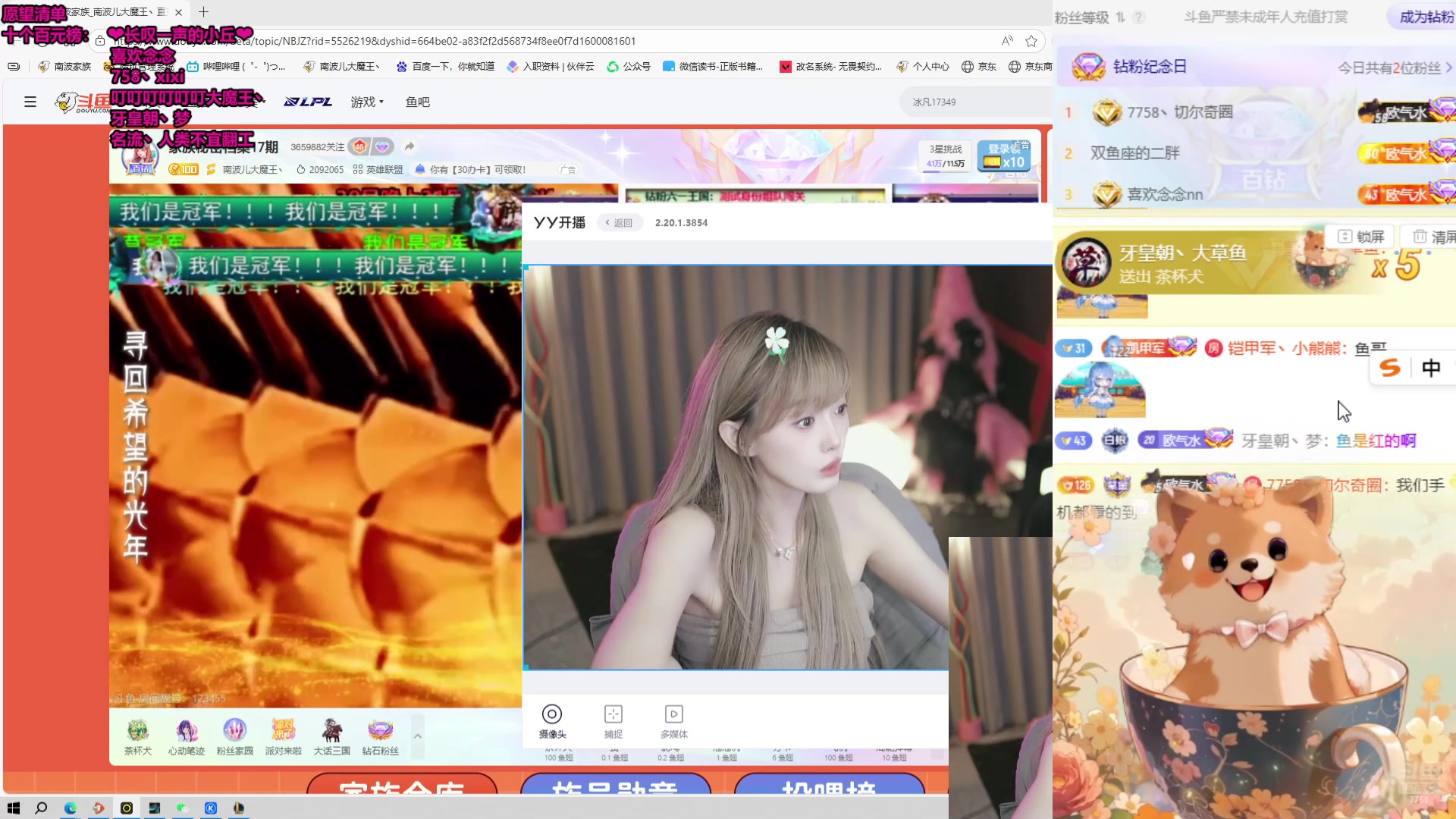Image resolution: width=1456 pixels, height=819 pixels.
Task: Open the blue K app on taskbar
Action: (x=211, y=808)
